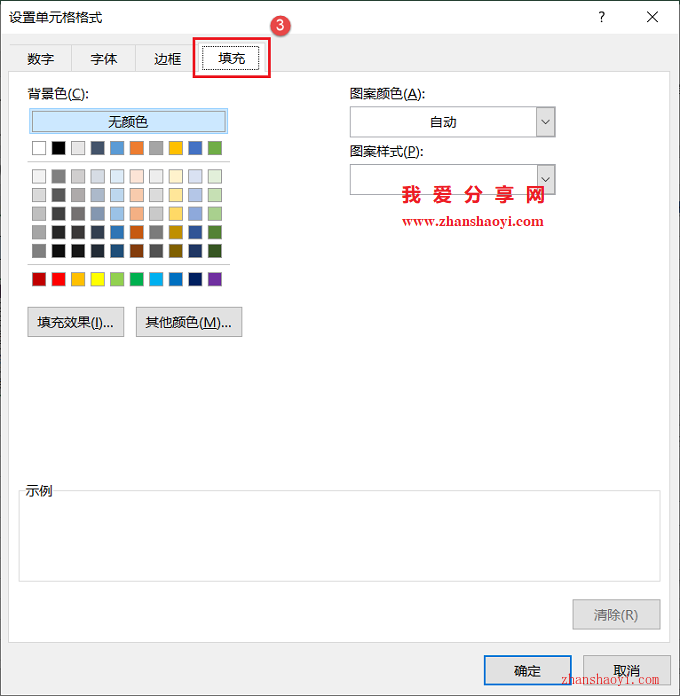Expand the 图案样式 dropdown arrow
This screenshot has height=696, width=680.
pyautogui.click(x=546, y=179)
